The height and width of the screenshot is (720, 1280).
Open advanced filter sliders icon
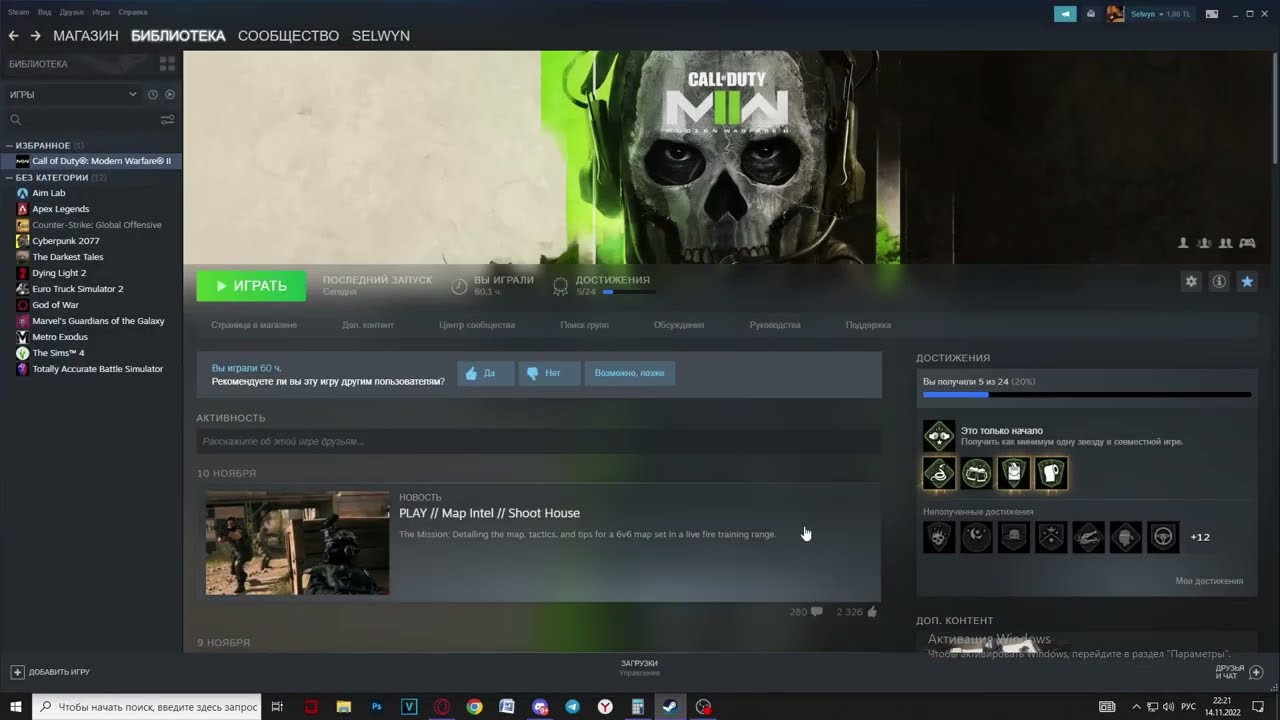pyautogui.click(x=167, y=120)
